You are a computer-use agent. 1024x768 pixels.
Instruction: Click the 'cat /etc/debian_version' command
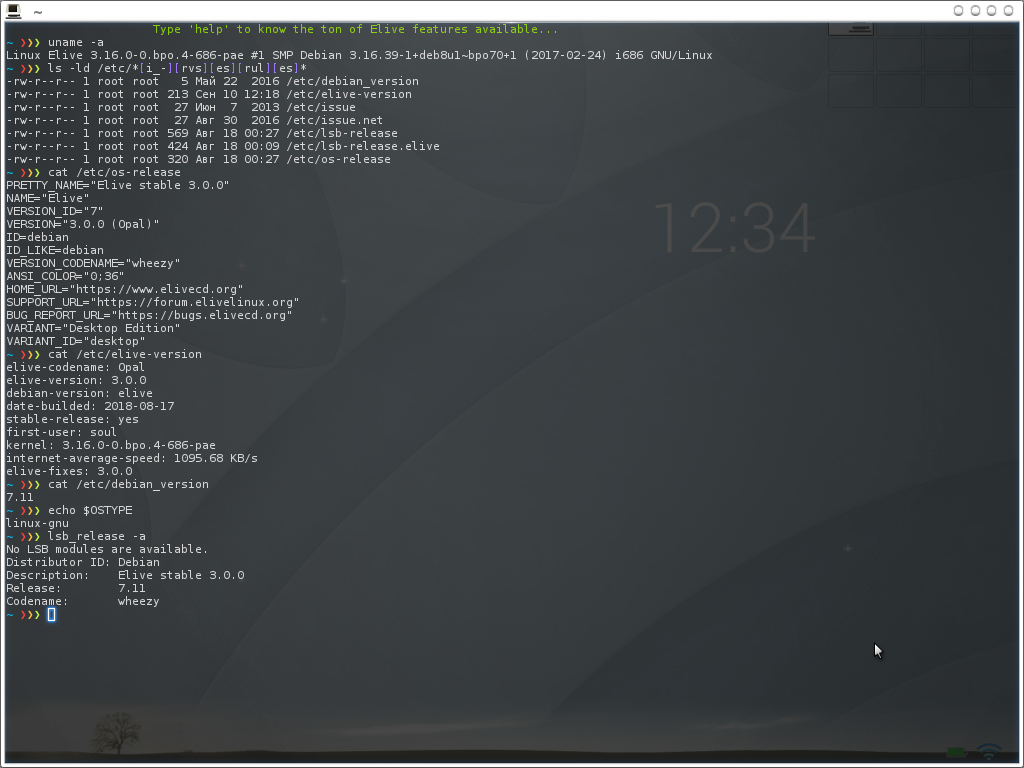tap(128, 485)
